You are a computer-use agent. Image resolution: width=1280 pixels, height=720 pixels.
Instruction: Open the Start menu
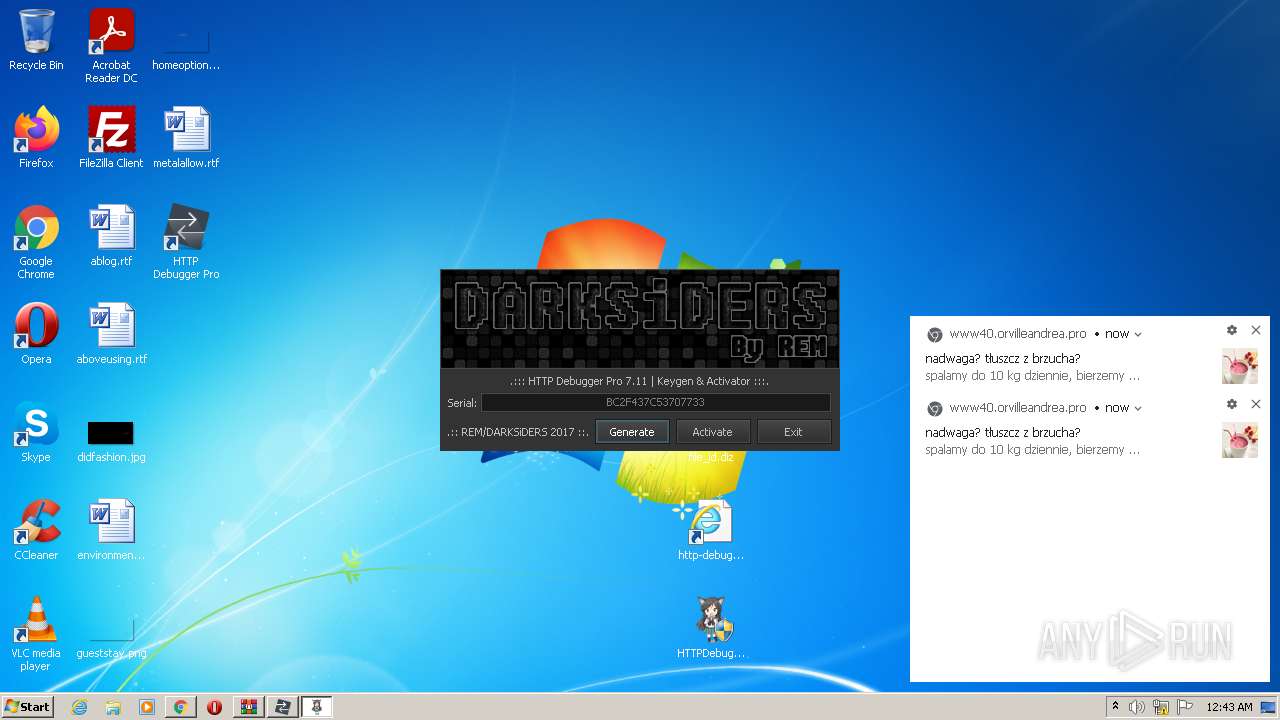27,707
